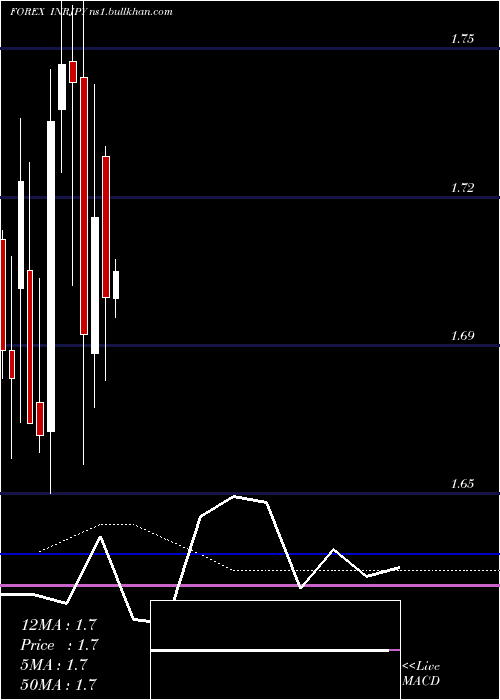Click the 1.69 price level label
Screen dimensions: 500x700
pos(462,336)
